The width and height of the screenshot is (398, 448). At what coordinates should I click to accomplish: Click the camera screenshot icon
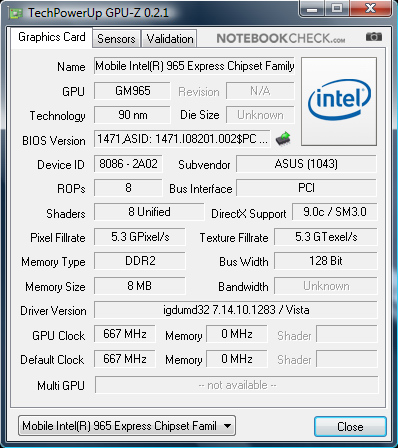point(374,36)
